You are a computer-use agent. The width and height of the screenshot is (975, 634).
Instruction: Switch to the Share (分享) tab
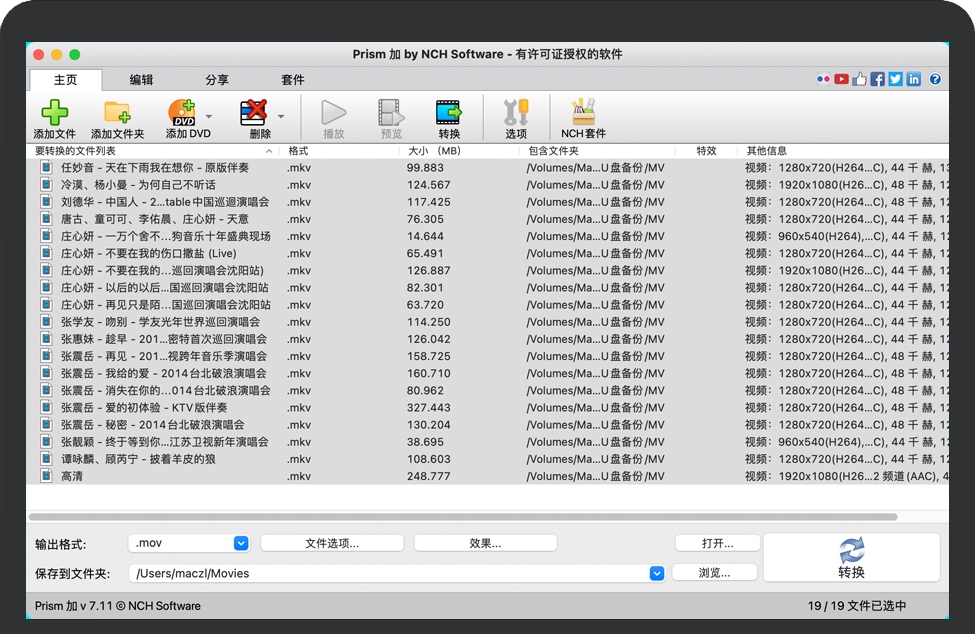click(x=217, y=80)
